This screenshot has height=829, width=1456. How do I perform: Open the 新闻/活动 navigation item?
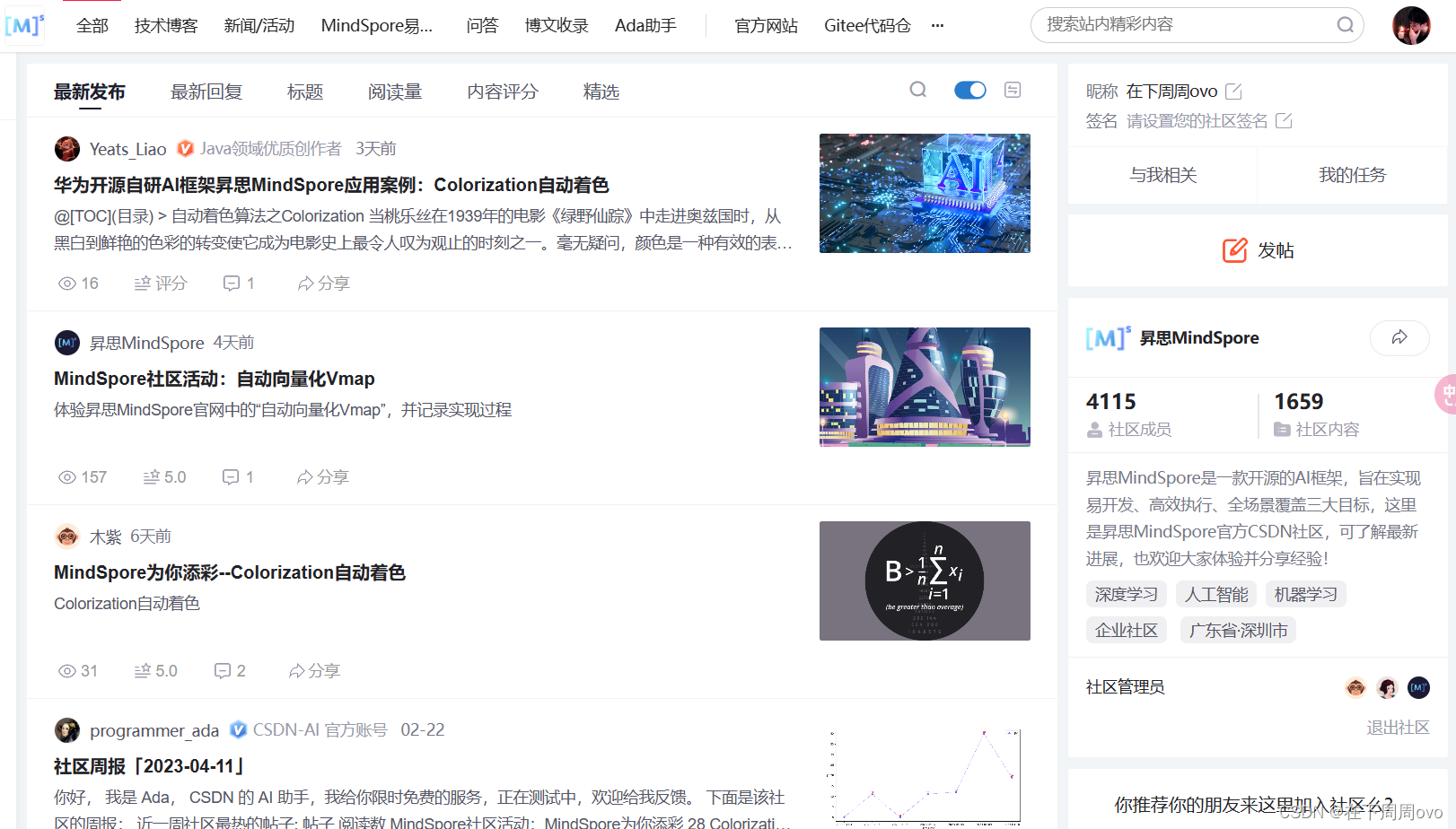click(x=259, y=26)
